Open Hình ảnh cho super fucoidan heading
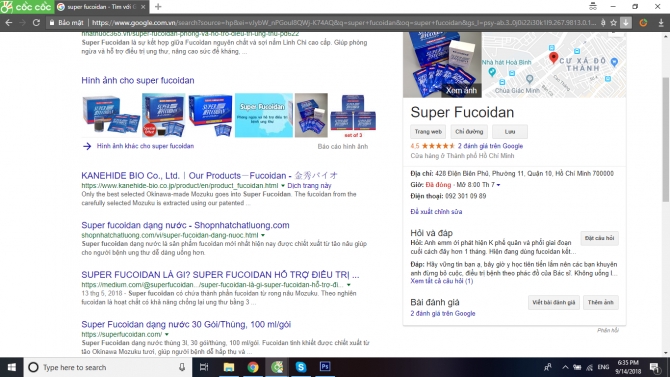The height and width of the screenshot is (377, 670). [138, 80]
